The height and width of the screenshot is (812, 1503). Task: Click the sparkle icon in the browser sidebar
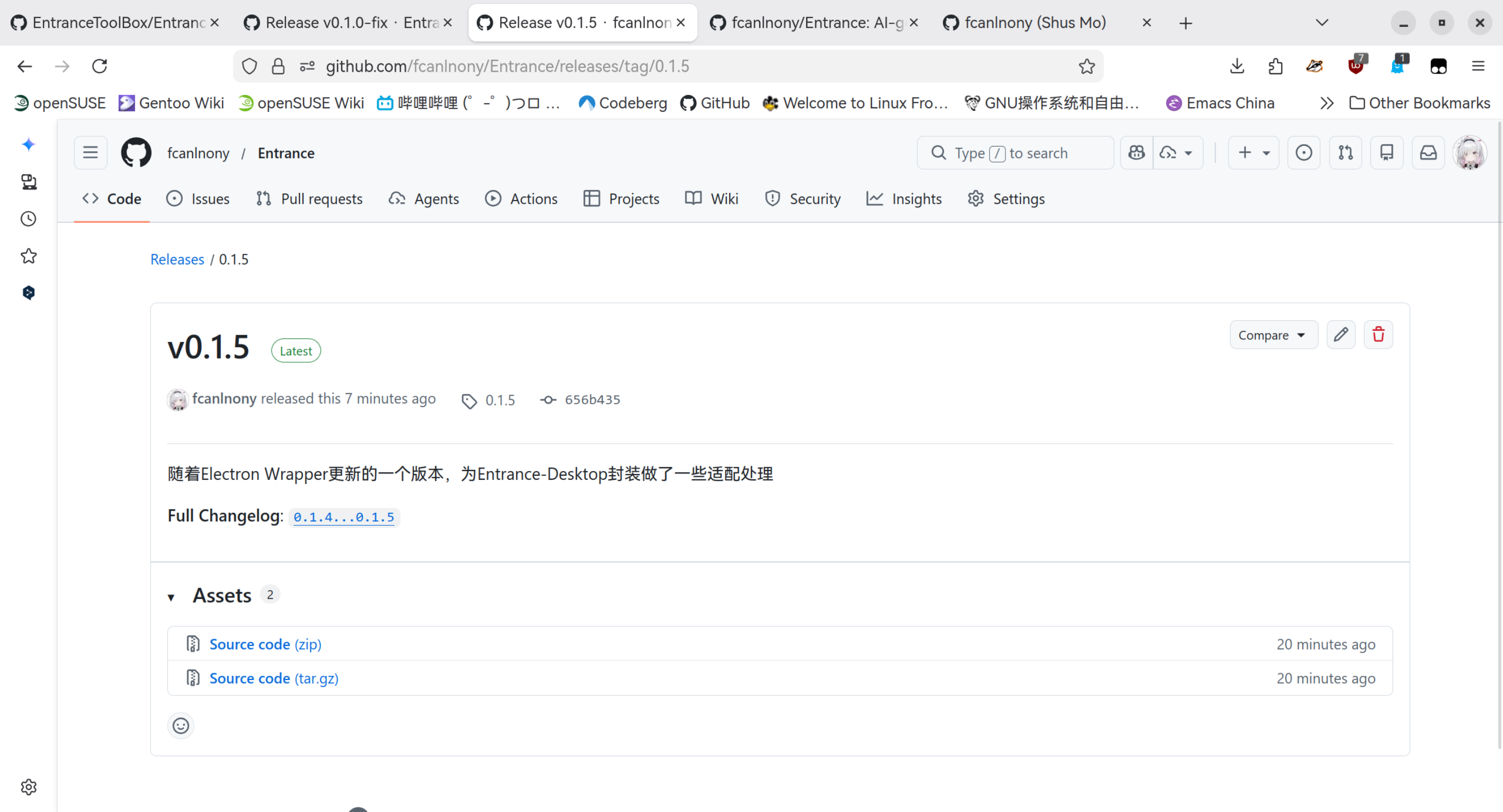28,144
